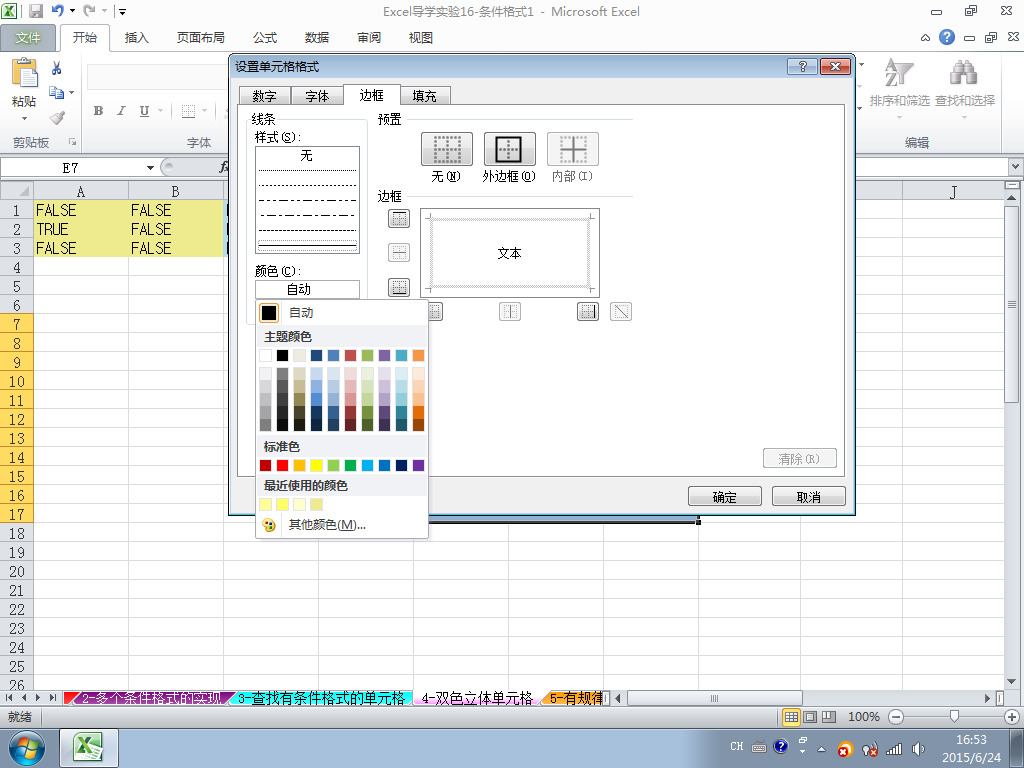The width and height of the screenshot is (1024, 768).
Task: Minimize the ribbon with the caret icon
Action: (925, 38)
